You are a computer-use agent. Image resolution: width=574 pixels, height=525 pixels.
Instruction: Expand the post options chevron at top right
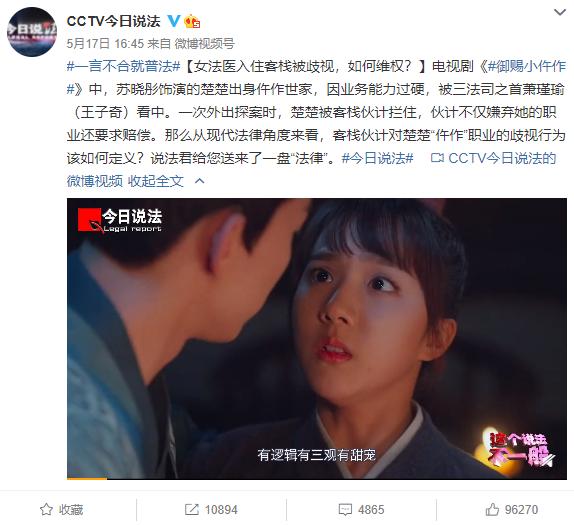[560, 12]
